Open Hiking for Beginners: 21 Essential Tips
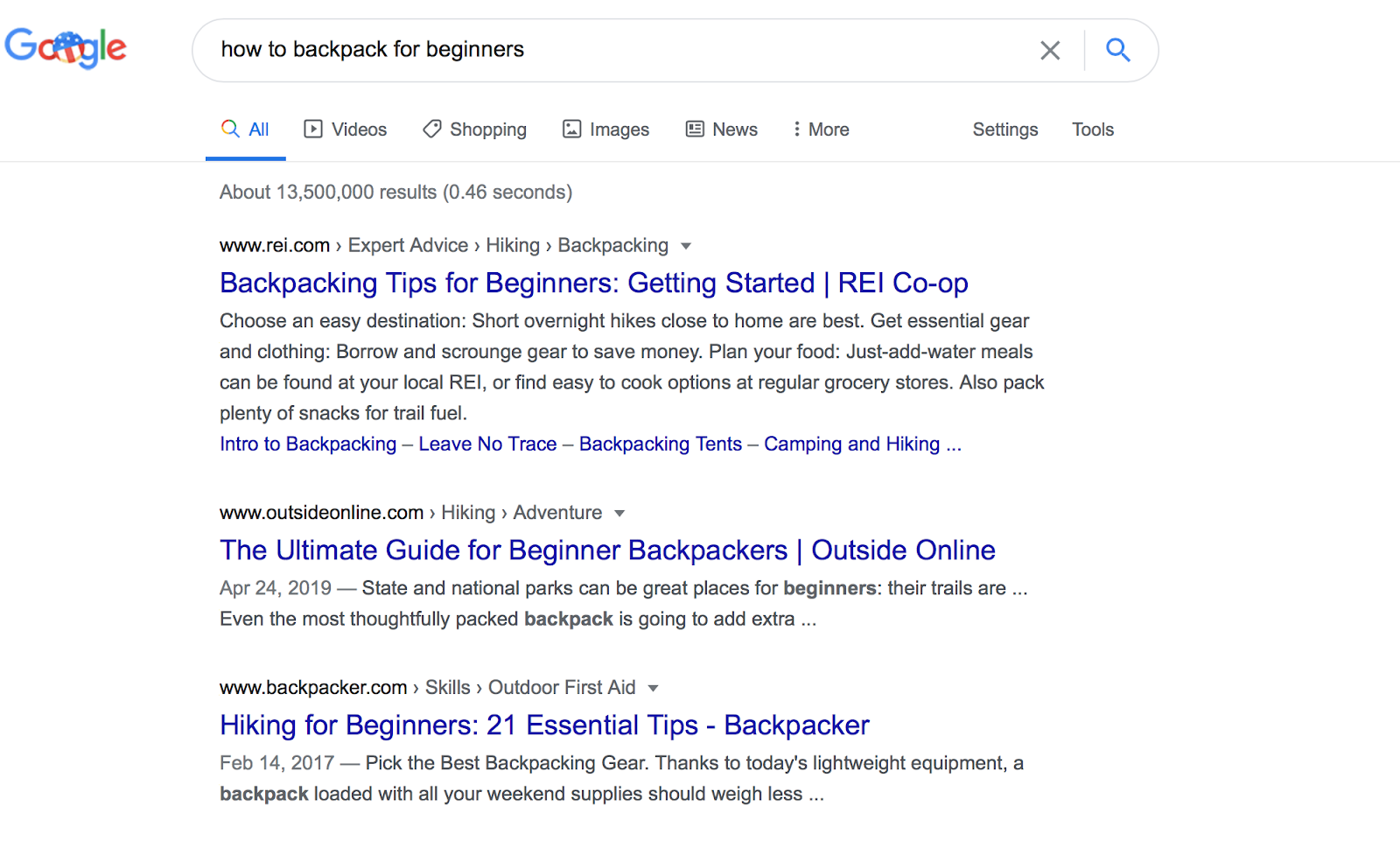The width and height of the screenshot is (1400, 848). pos(544,725)
